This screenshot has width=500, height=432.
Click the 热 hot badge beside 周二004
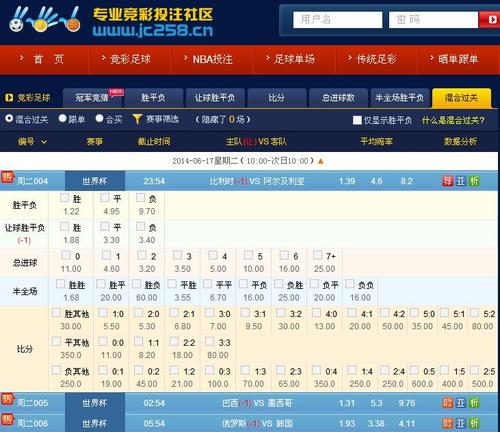pos(7,177)
